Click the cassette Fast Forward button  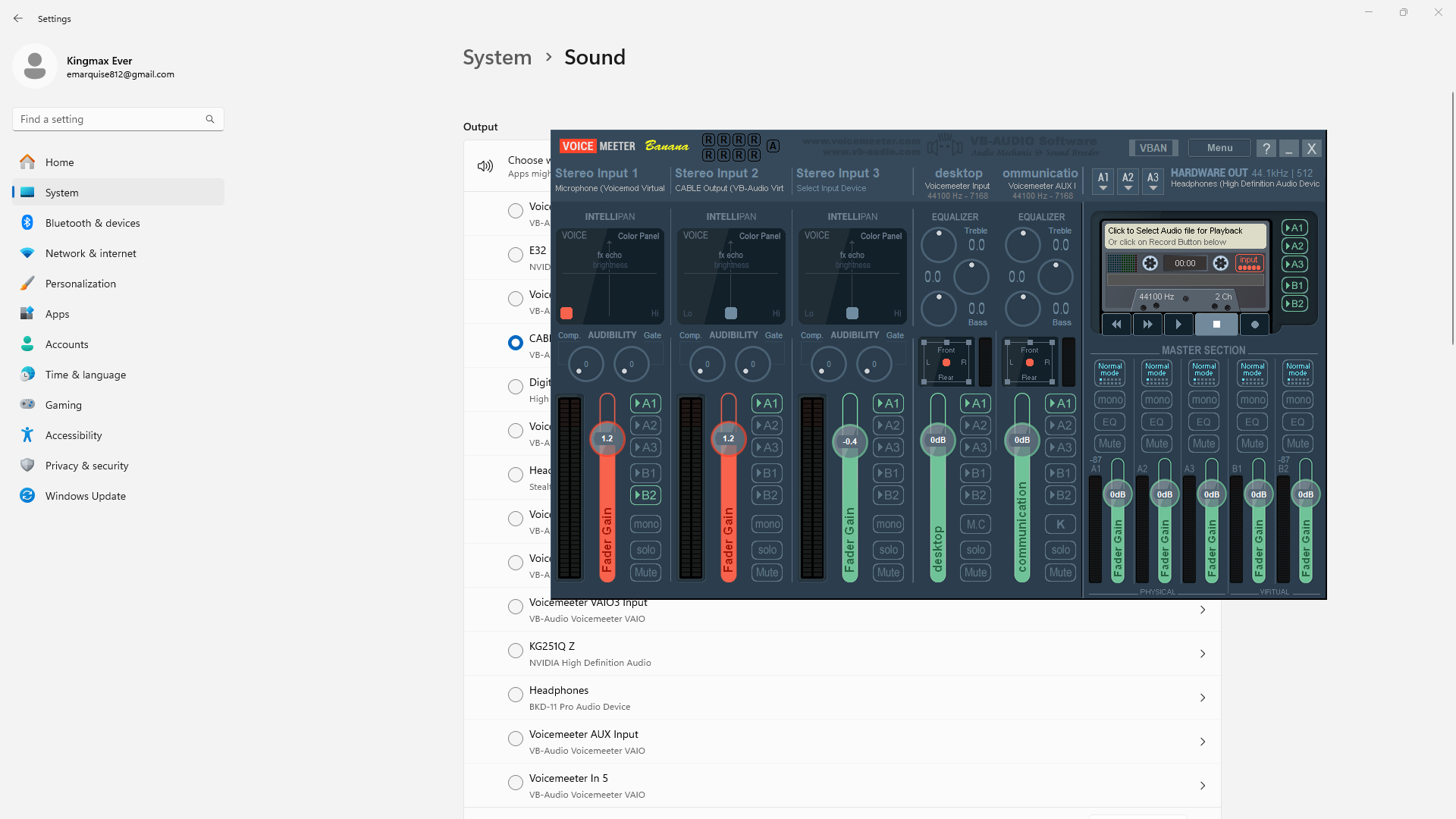1147,325
